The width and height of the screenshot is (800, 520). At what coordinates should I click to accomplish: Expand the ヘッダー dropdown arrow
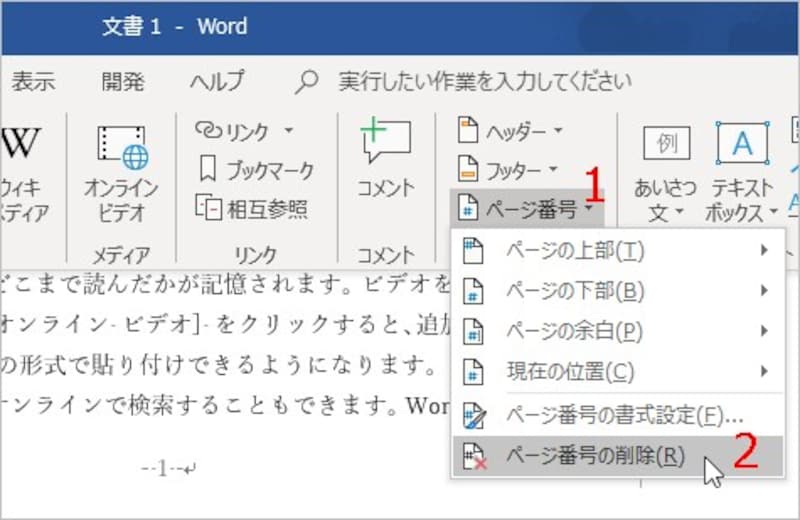click(x=558, y=131)
